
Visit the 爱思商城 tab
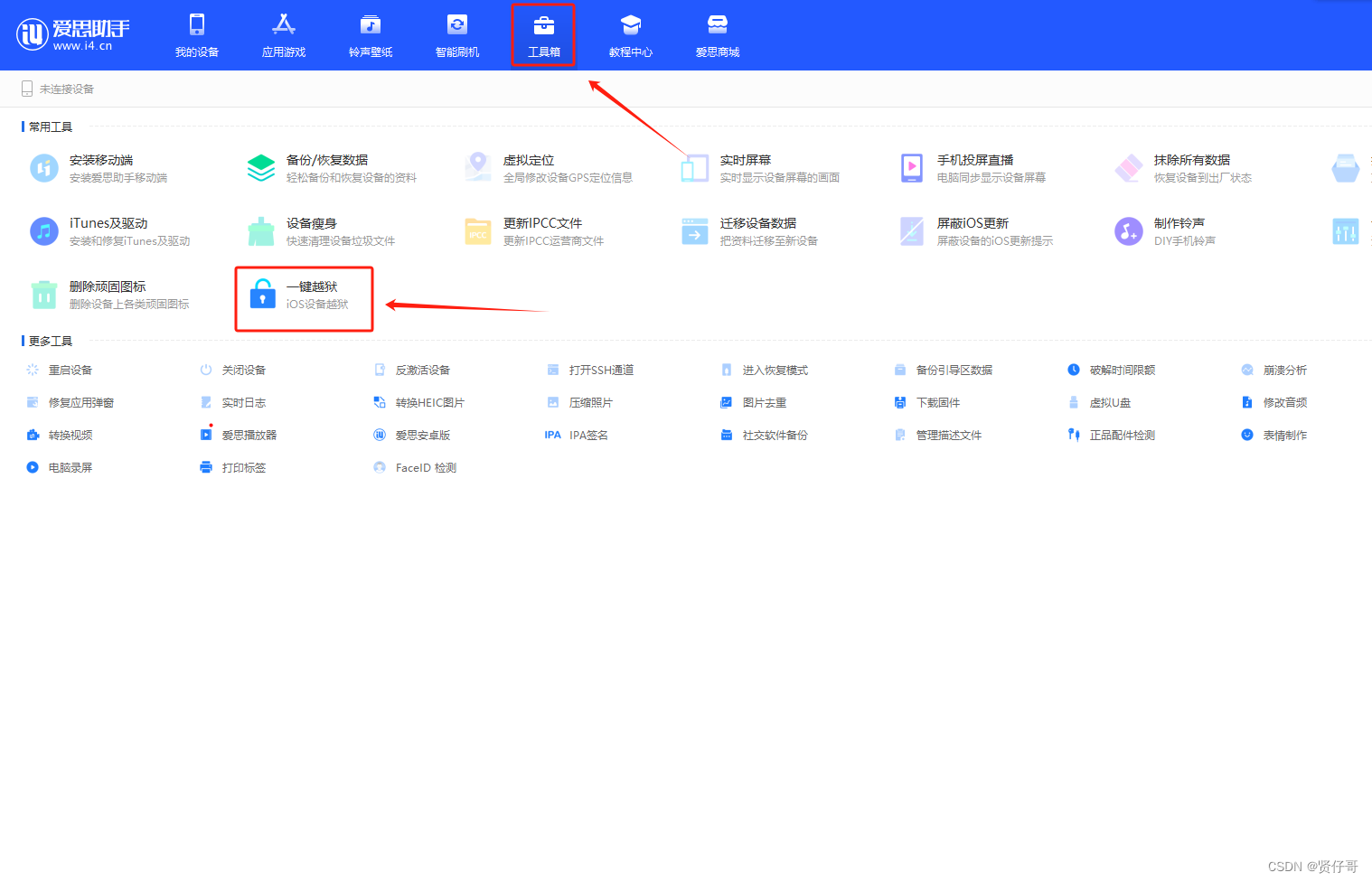click(x=718, y=35)
